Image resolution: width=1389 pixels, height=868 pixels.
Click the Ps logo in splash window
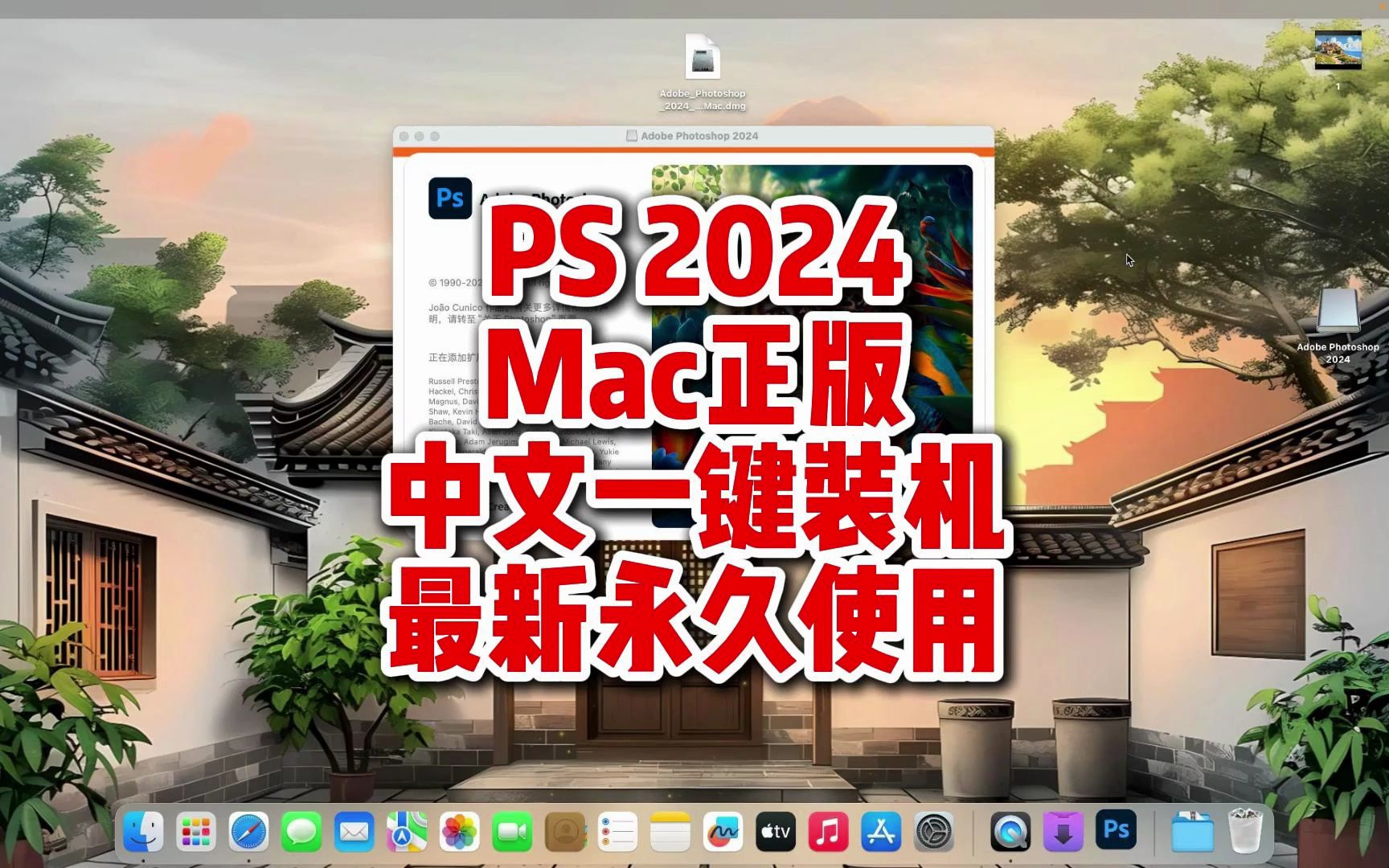tap(450, 198)
